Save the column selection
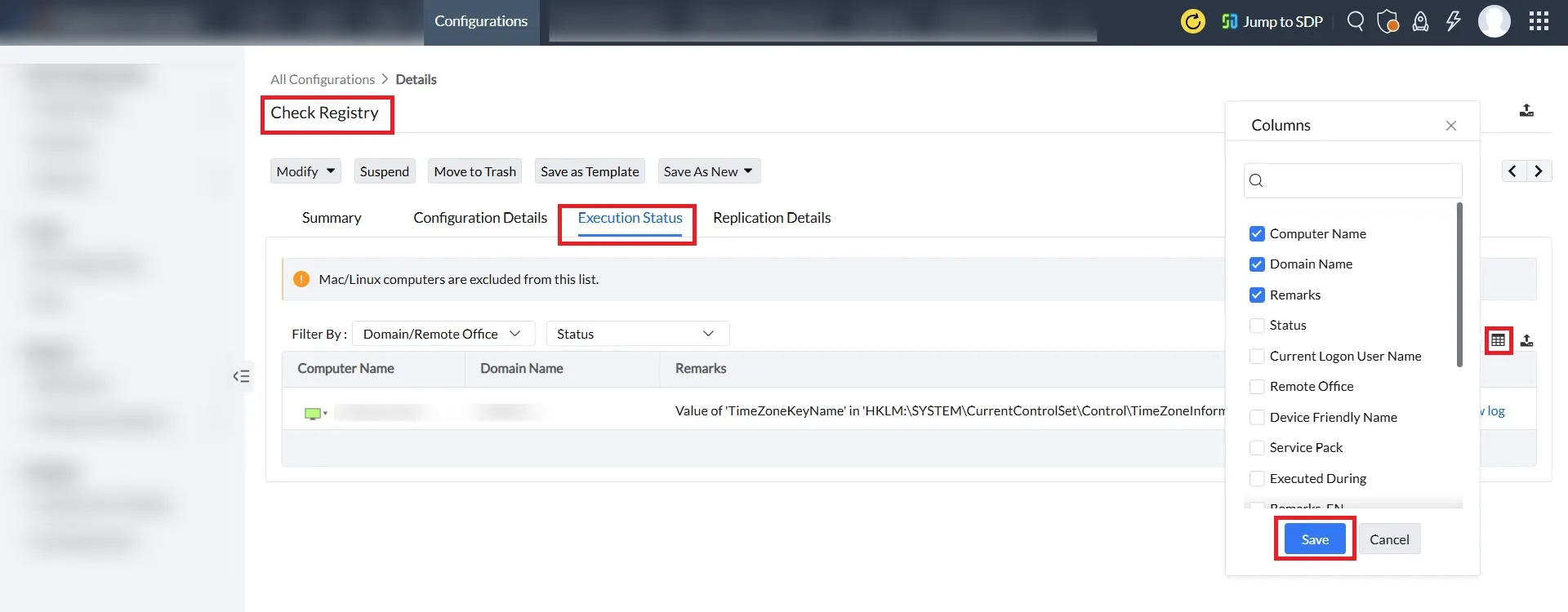The image size is (1568, 612). pos(1315,539)
